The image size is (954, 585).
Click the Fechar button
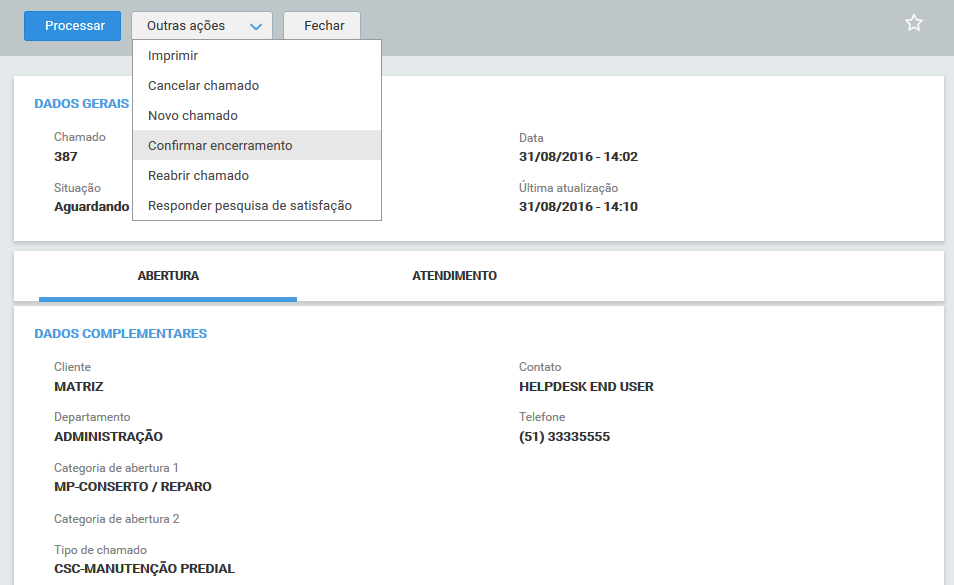[321, 25]
